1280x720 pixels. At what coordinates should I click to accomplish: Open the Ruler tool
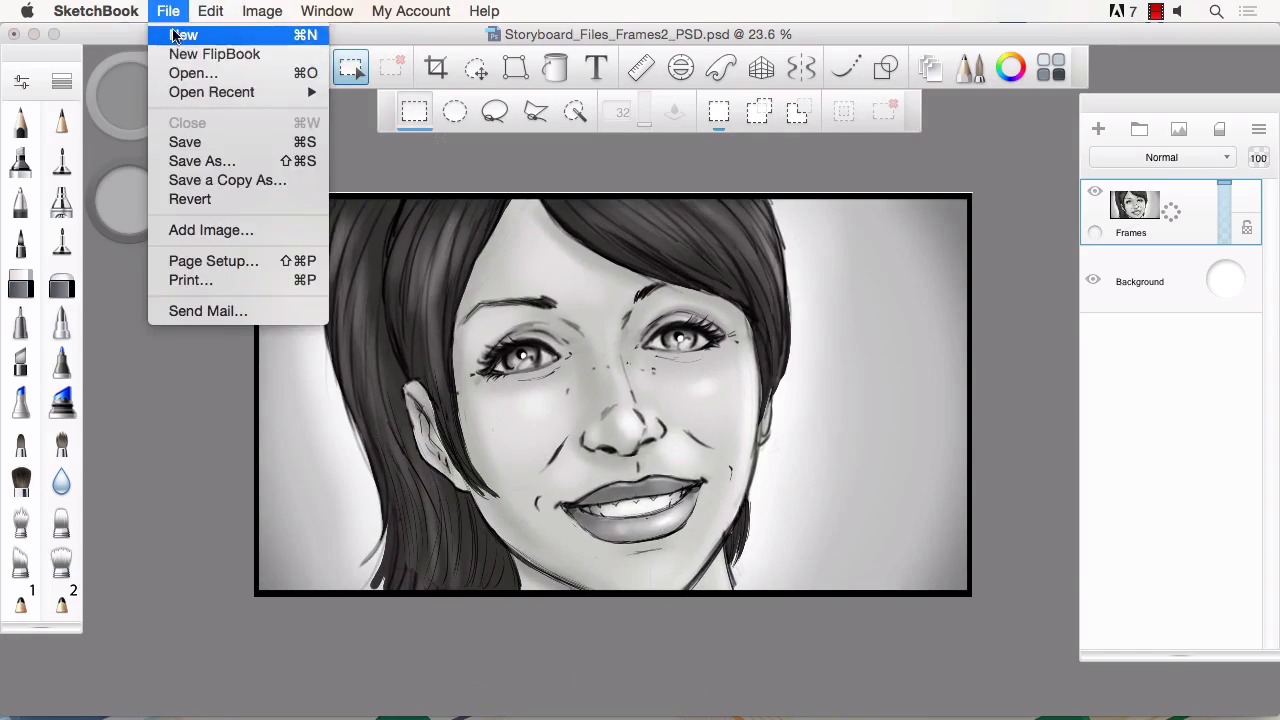click(x=641, y=68)
